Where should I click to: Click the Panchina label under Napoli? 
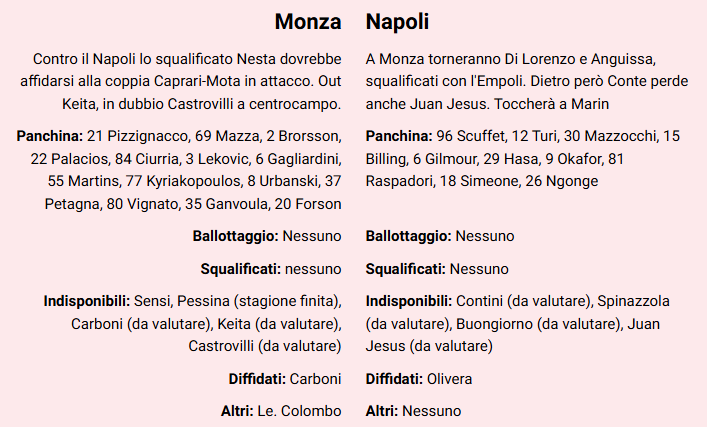coord(399,135)
